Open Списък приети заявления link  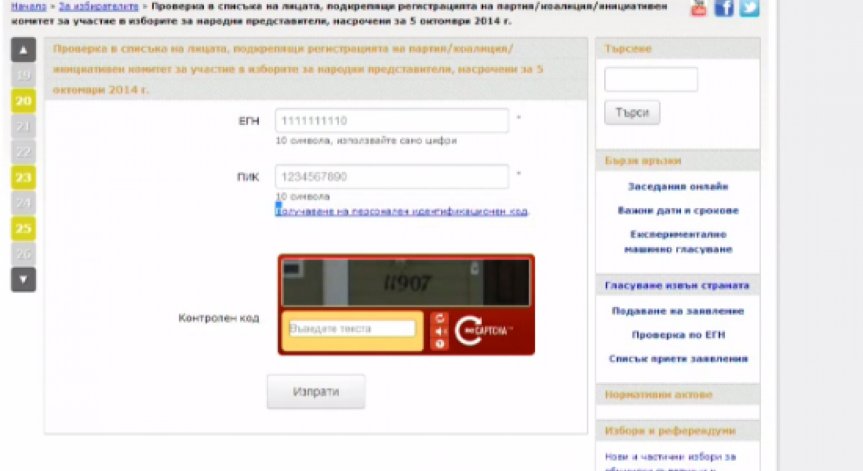(678, 359)
